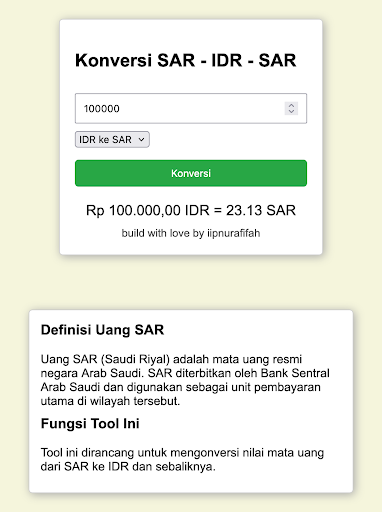
Task: Click the Fungsi Tool Ini heading
Action: pyautogui.click(x=90, y=423)
